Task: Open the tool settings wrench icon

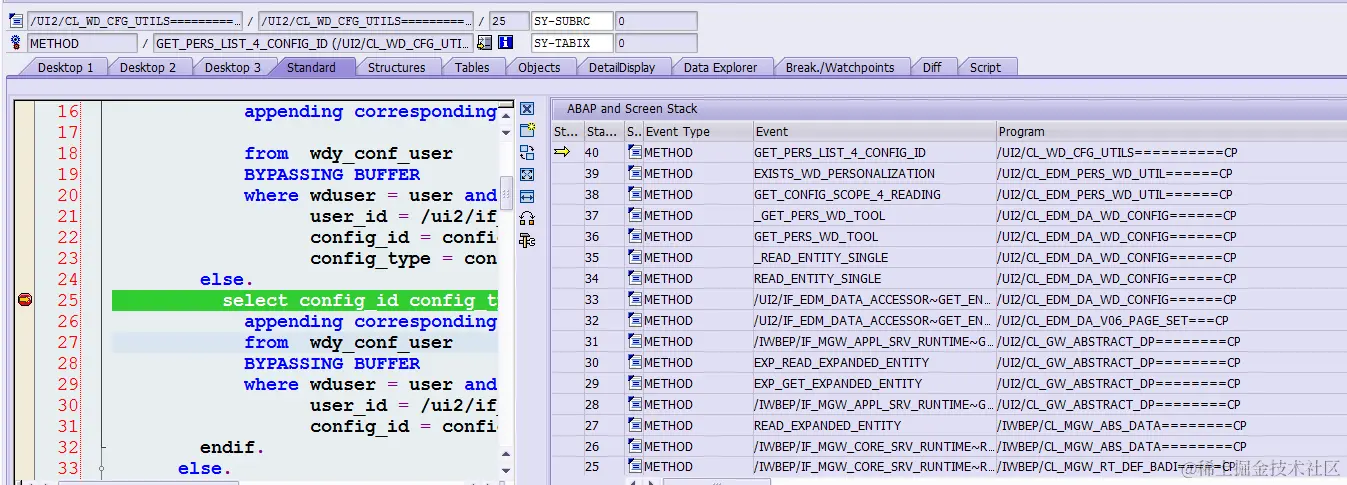Action: [527, 241]
